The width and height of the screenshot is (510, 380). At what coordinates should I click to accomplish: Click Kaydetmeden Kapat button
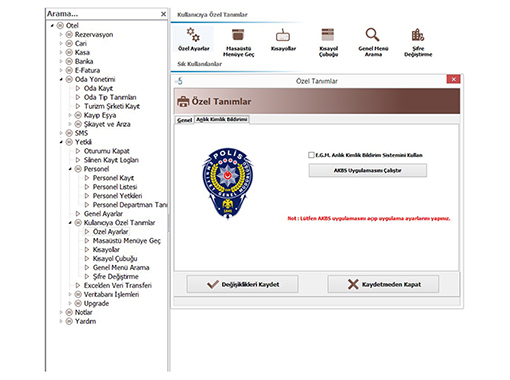(x=383, y=284)
